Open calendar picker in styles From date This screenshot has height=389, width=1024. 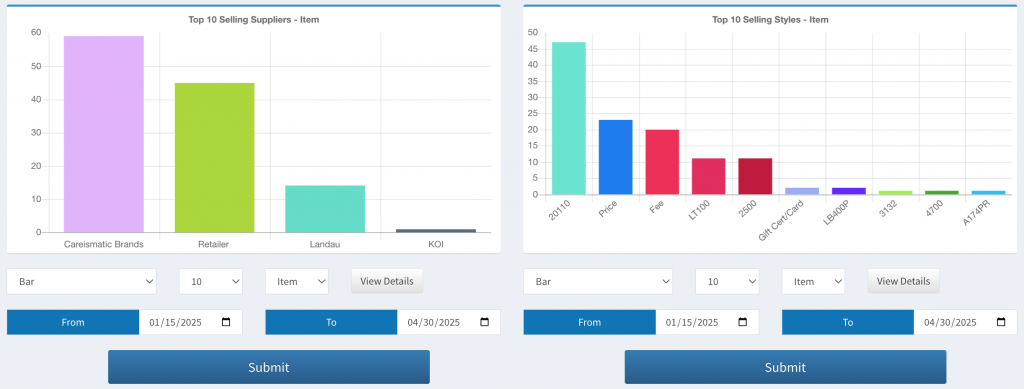pos(743,322)
